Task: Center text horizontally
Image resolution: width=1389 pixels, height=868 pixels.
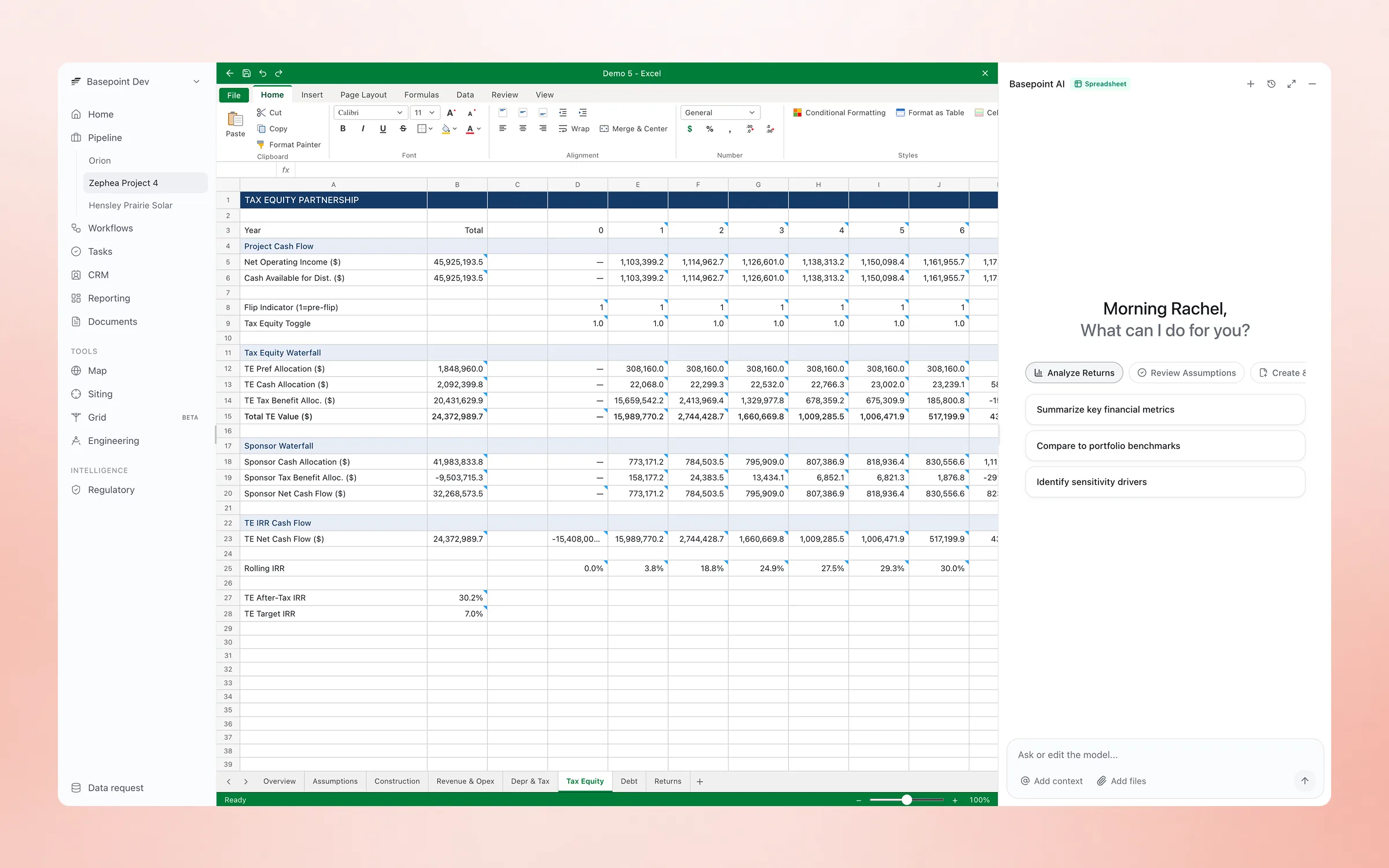Action: (523, 128)
